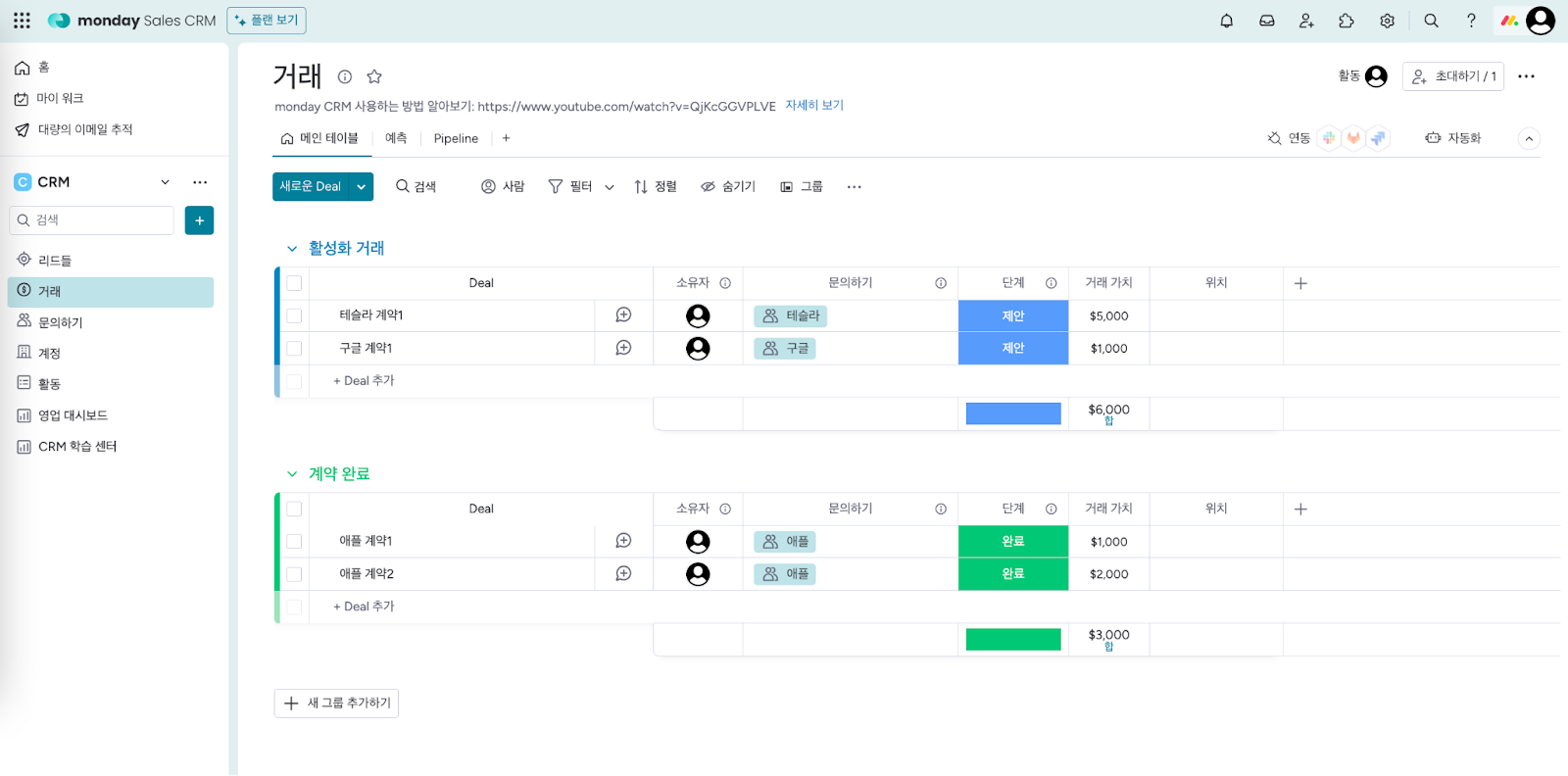Click the owner avatar of 구글 계약1
The width and height of the screenshot is (1568, 776).
pyautogui.click(x=698, y=348)
